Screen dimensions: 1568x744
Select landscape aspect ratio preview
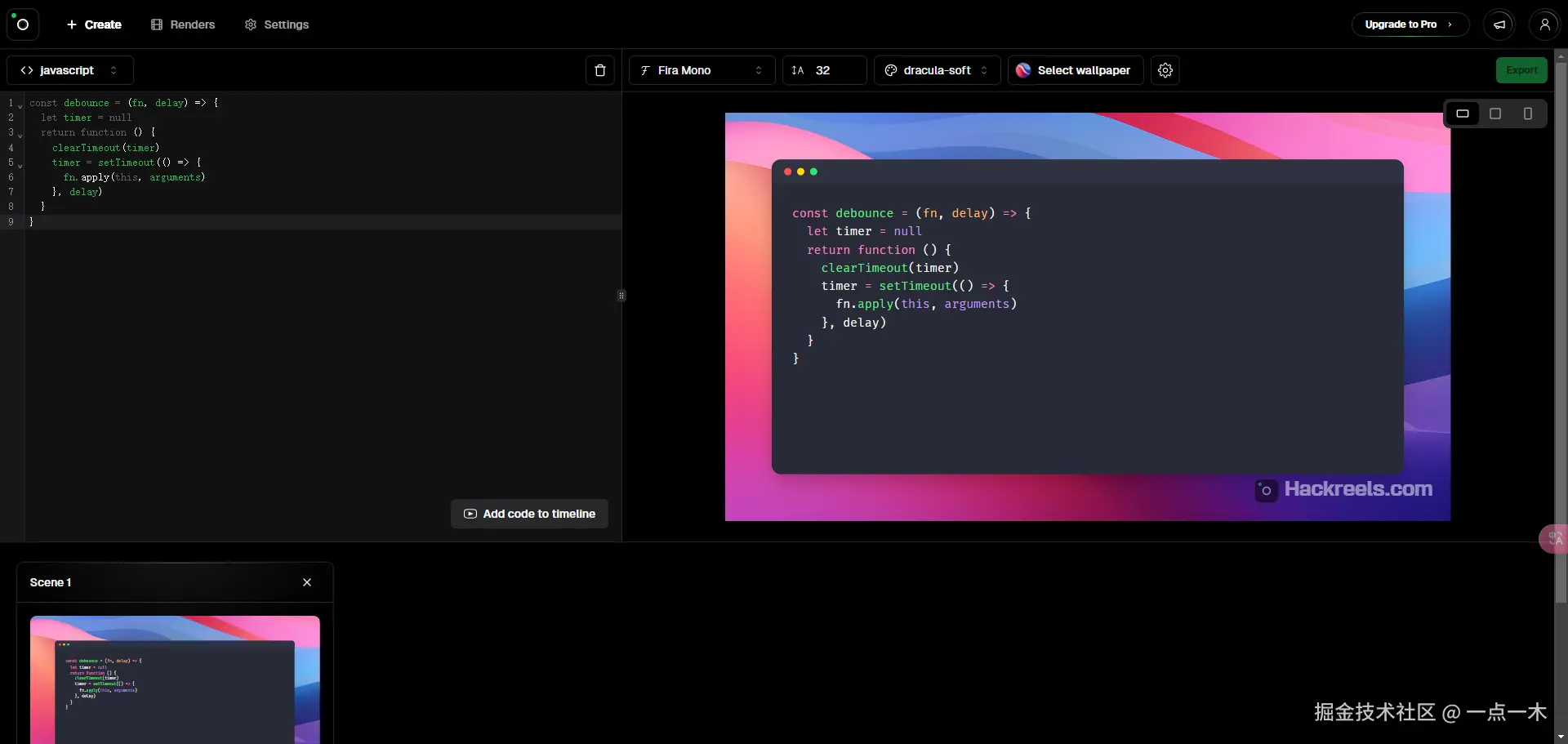(1463, 114)
